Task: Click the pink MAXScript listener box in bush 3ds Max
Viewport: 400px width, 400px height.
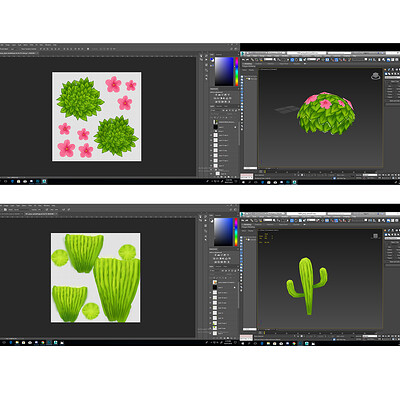Action: pos(247,176)
